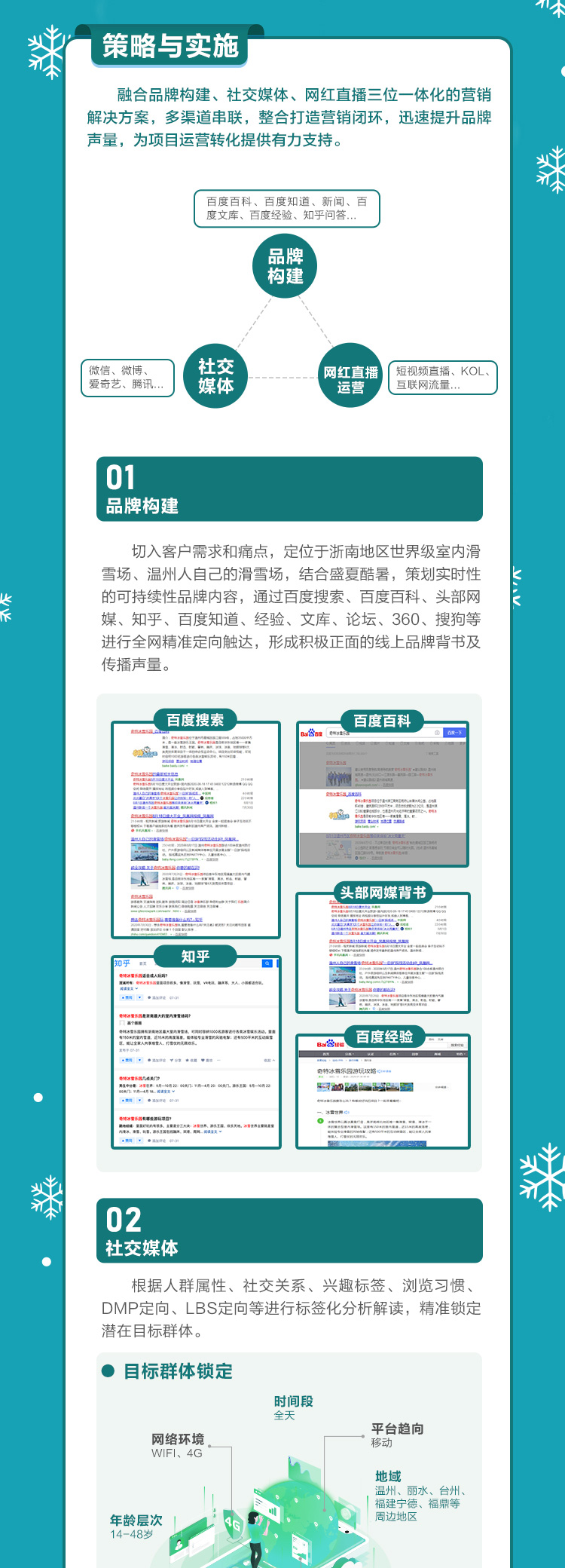565x1568 pixels.
Task: Click the 知乎 logo in the screenshot corner
Action: [x=122, y=963]
